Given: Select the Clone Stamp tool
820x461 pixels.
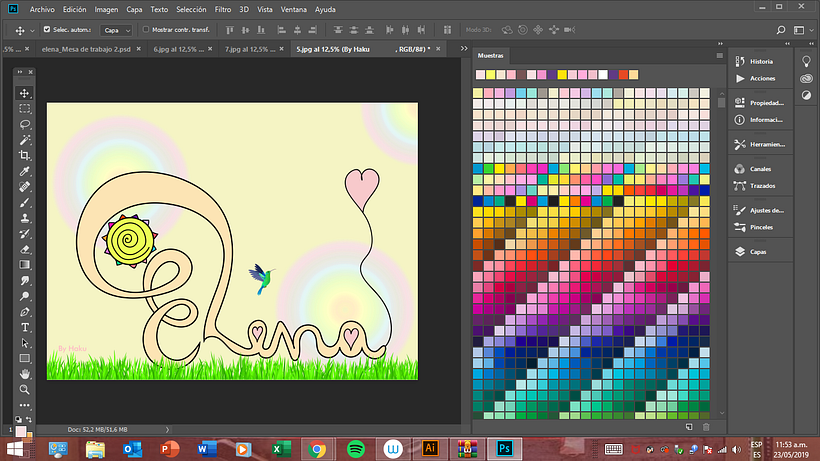Looking at the screenshot, I should [25, 218].
